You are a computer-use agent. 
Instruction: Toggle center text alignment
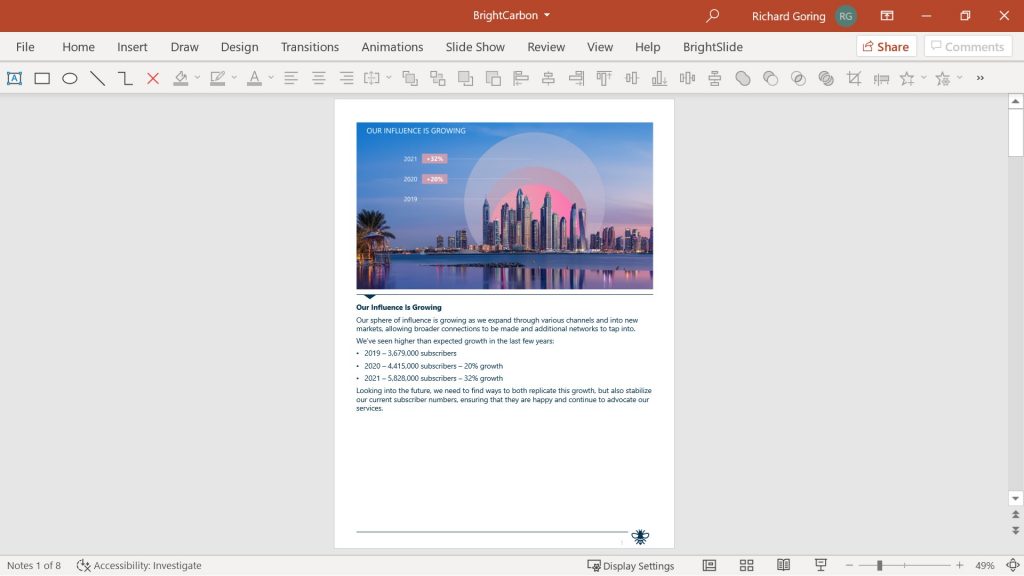[318, 78]
